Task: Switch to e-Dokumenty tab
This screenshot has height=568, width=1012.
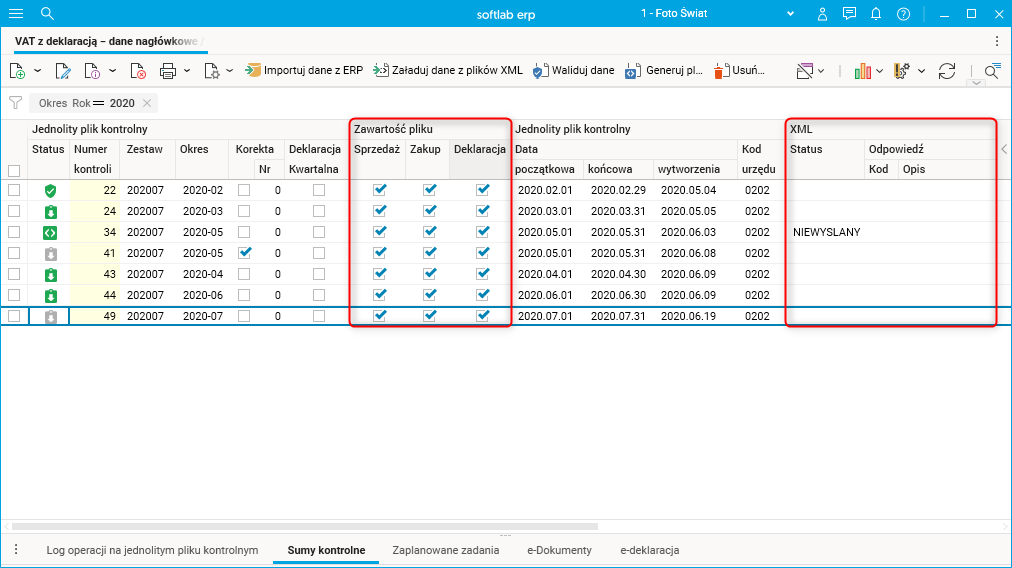Action: coord(560,550)
